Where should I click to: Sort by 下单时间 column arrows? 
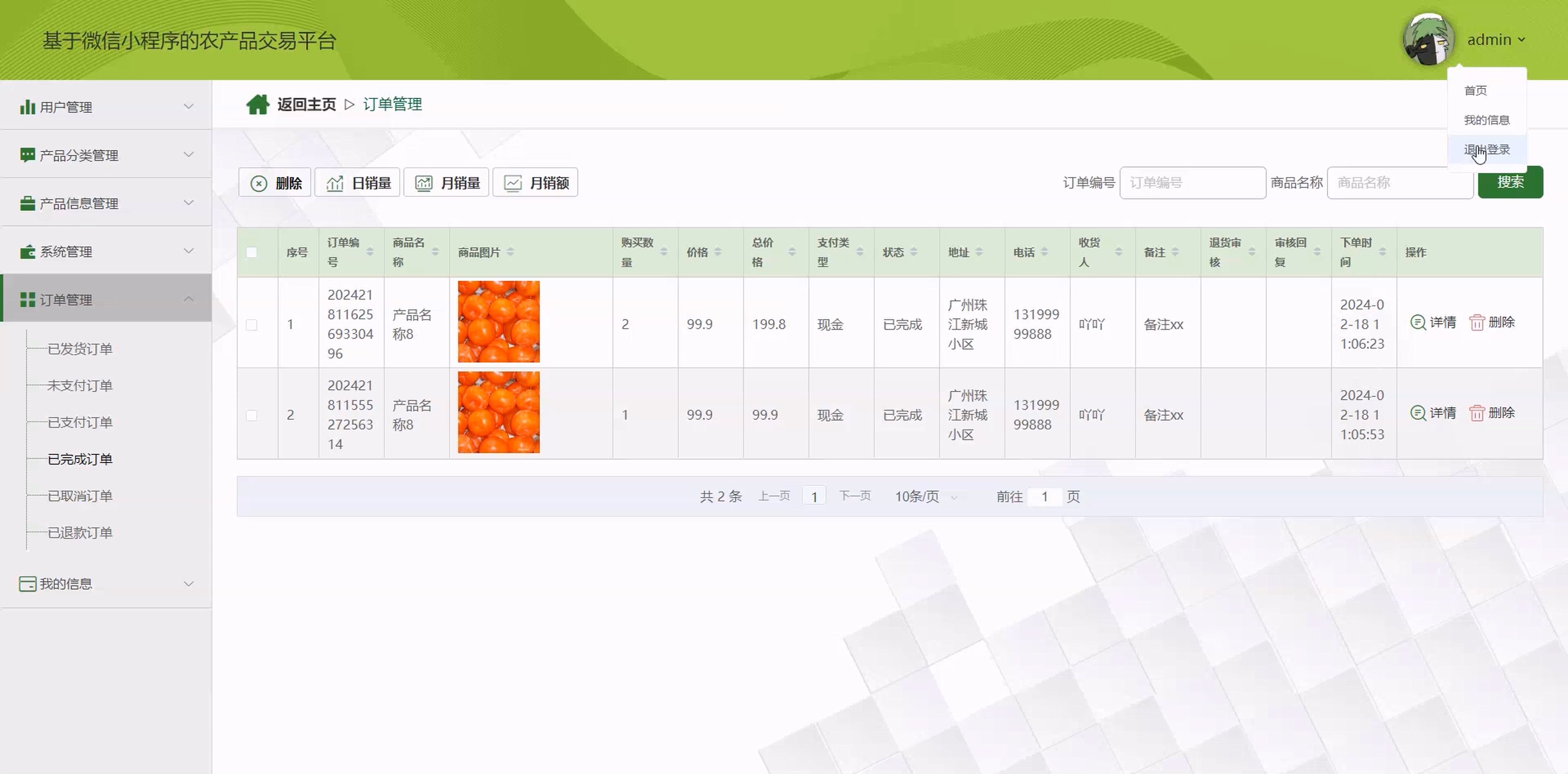[x=1382, y=252]
